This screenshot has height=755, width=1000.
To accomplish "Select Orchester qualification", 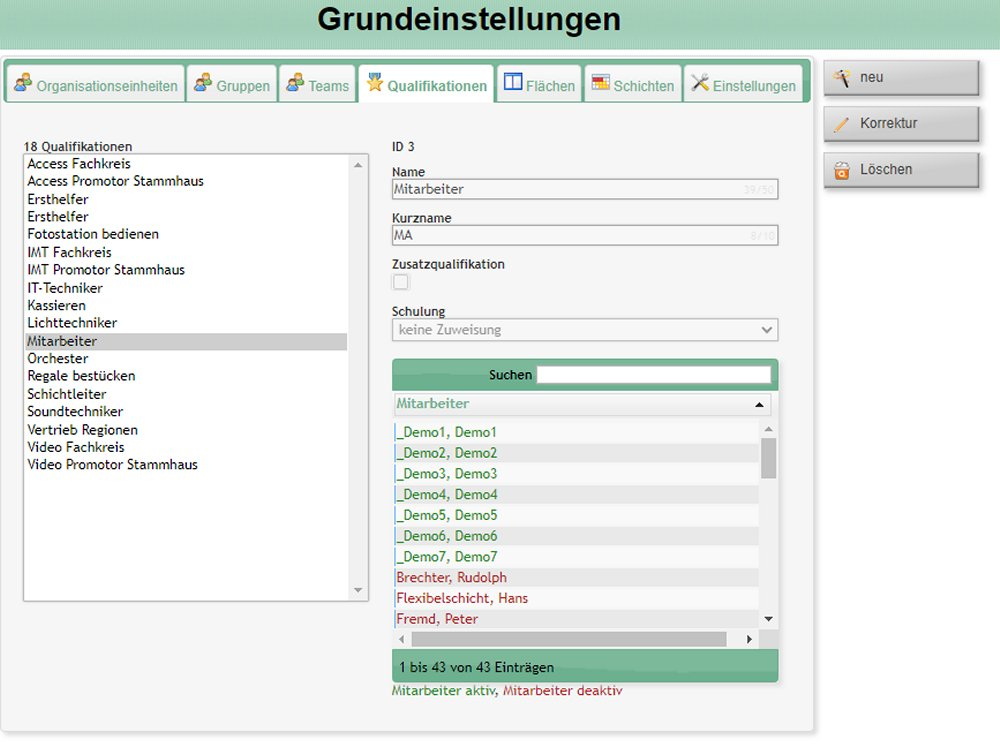I will (x=186, y=358).
